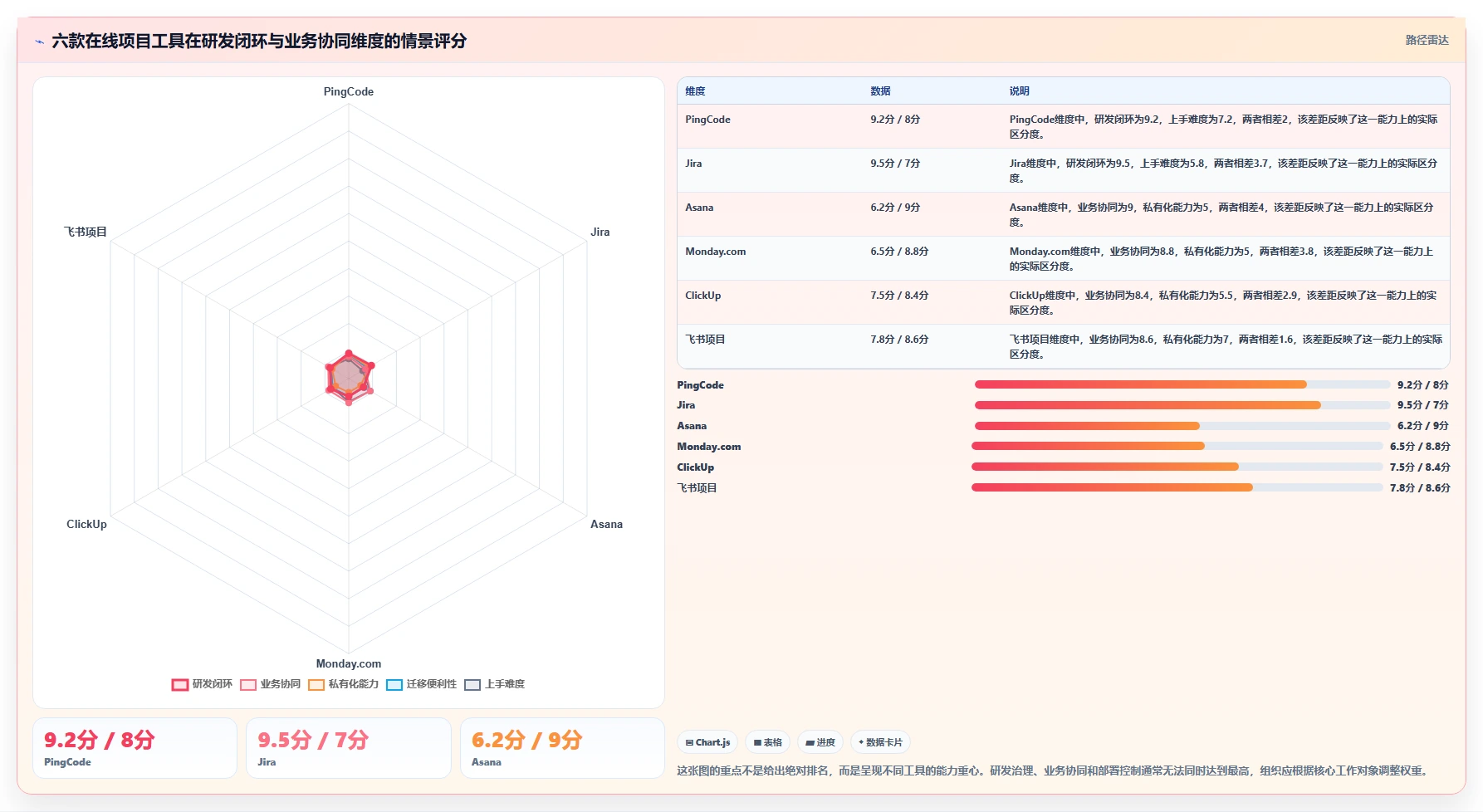Click the Monday.com axis label on the radar
Image resolution: width=1483 pixels, height=812 pixels.
coord(349,664)
